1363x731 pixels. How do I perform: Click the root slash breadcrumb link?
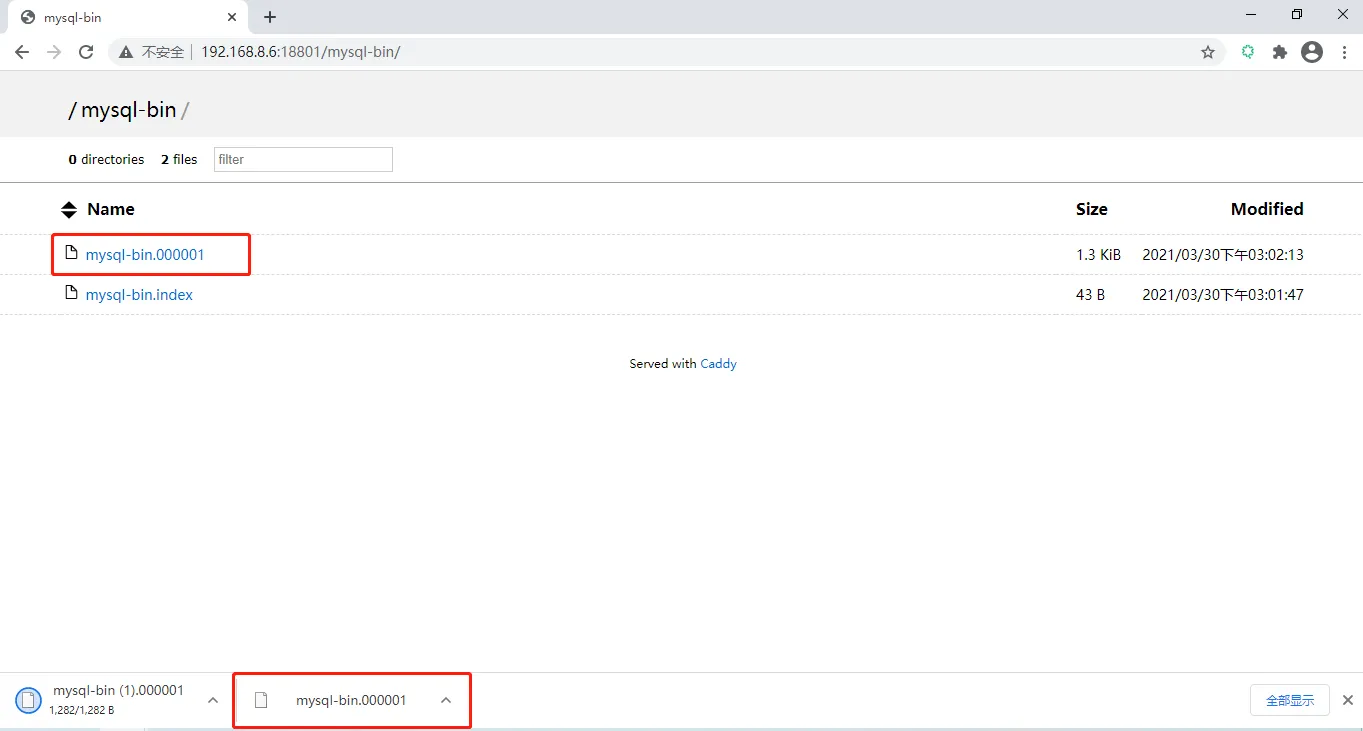point(72,110)
